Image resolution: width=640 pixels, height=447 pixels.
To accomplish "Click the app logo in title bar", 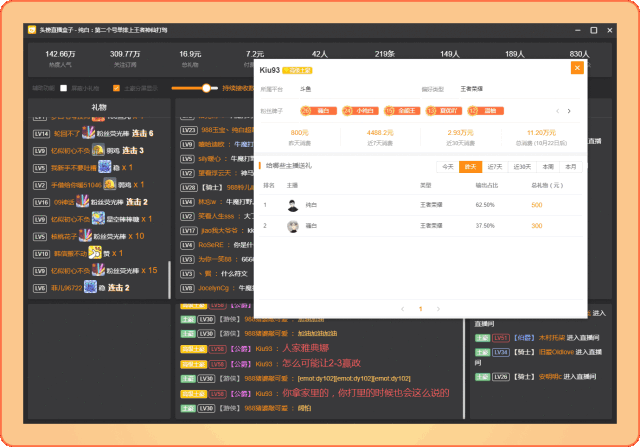I will pyautogui.click(x=32, y=32).
